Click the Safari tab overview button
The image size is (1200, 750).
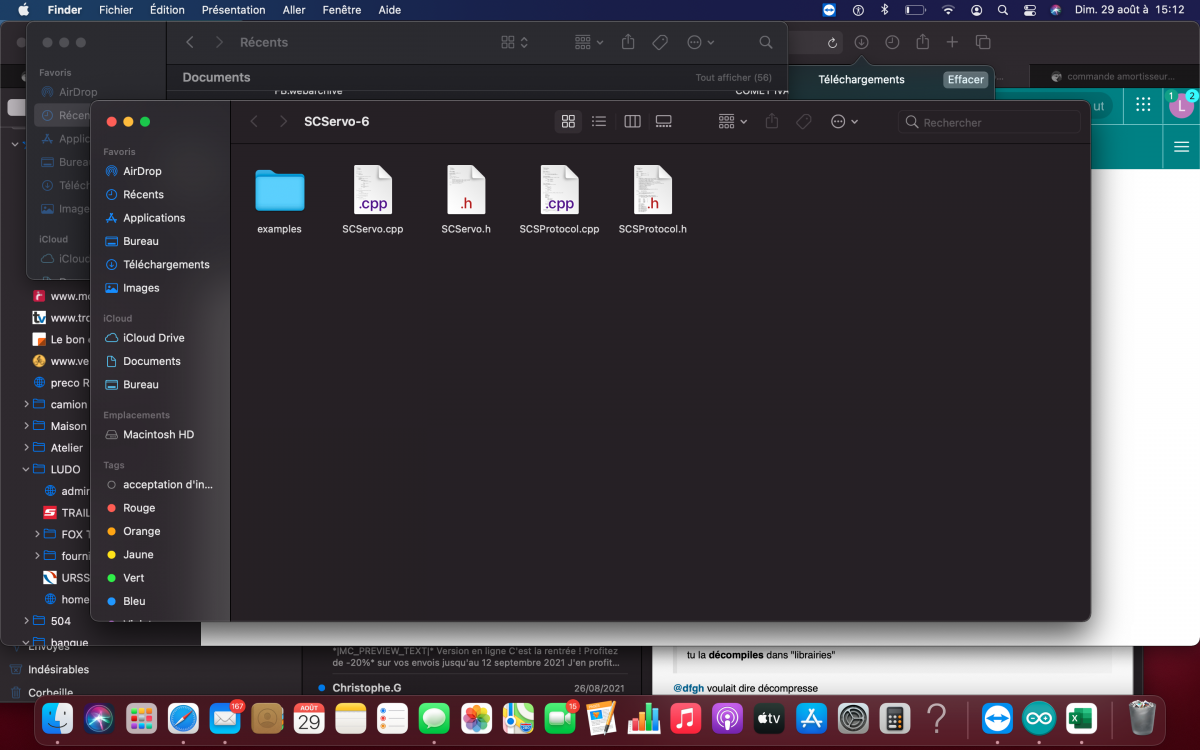coord(983,43)
